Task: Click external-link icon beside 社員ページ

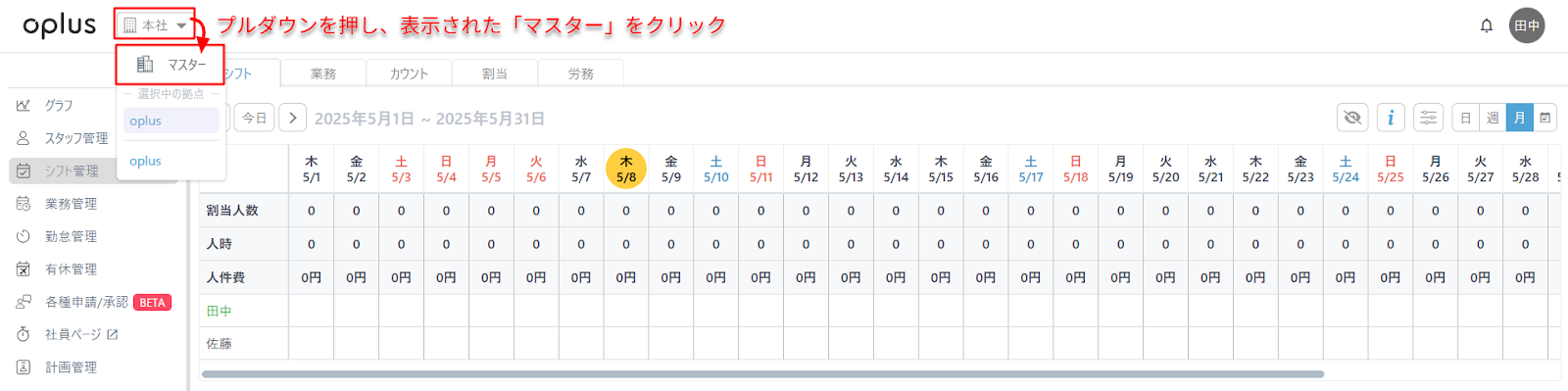Action: pos(113,334)
